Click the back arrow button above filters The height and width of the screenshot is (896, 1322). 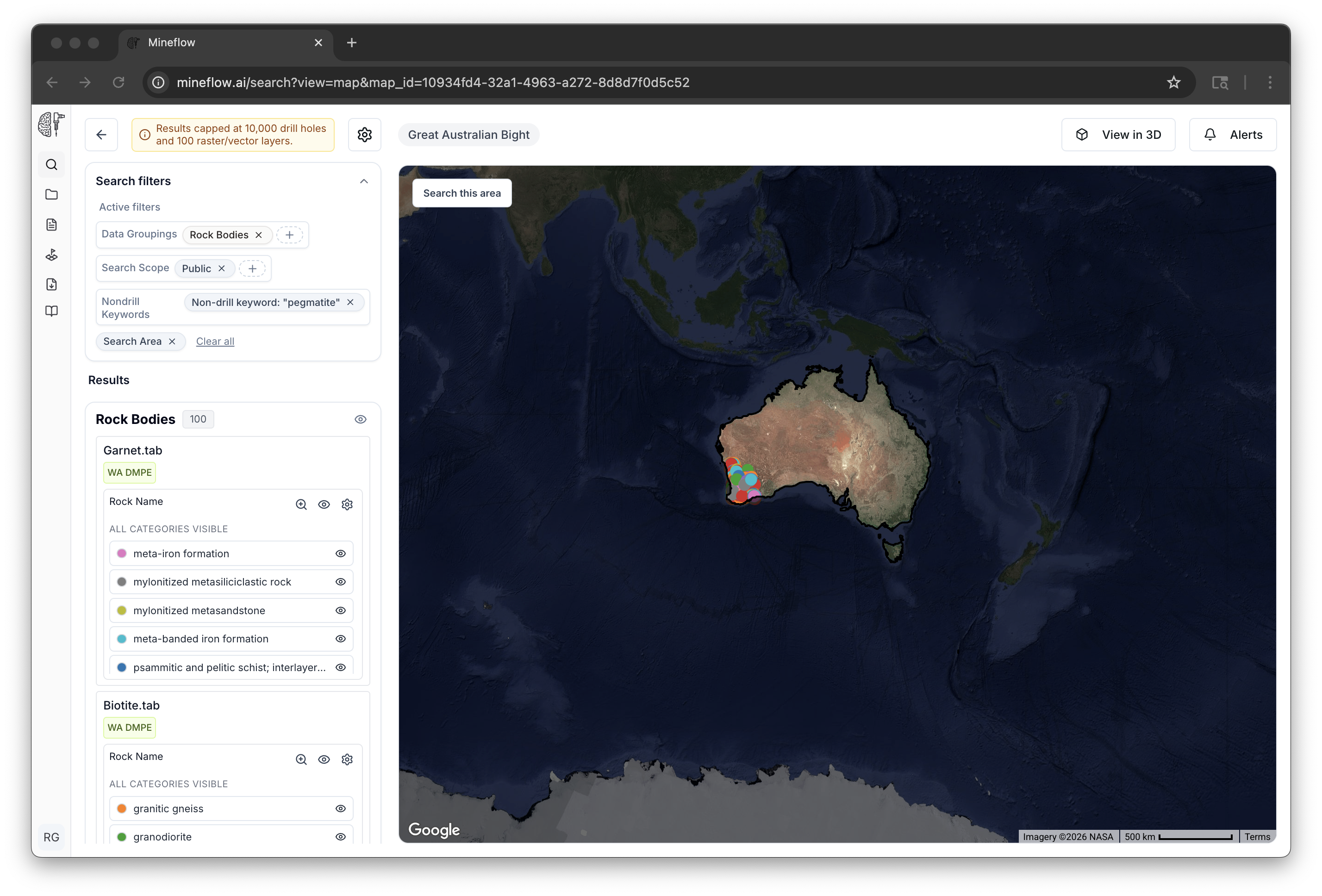pos(101,135)
